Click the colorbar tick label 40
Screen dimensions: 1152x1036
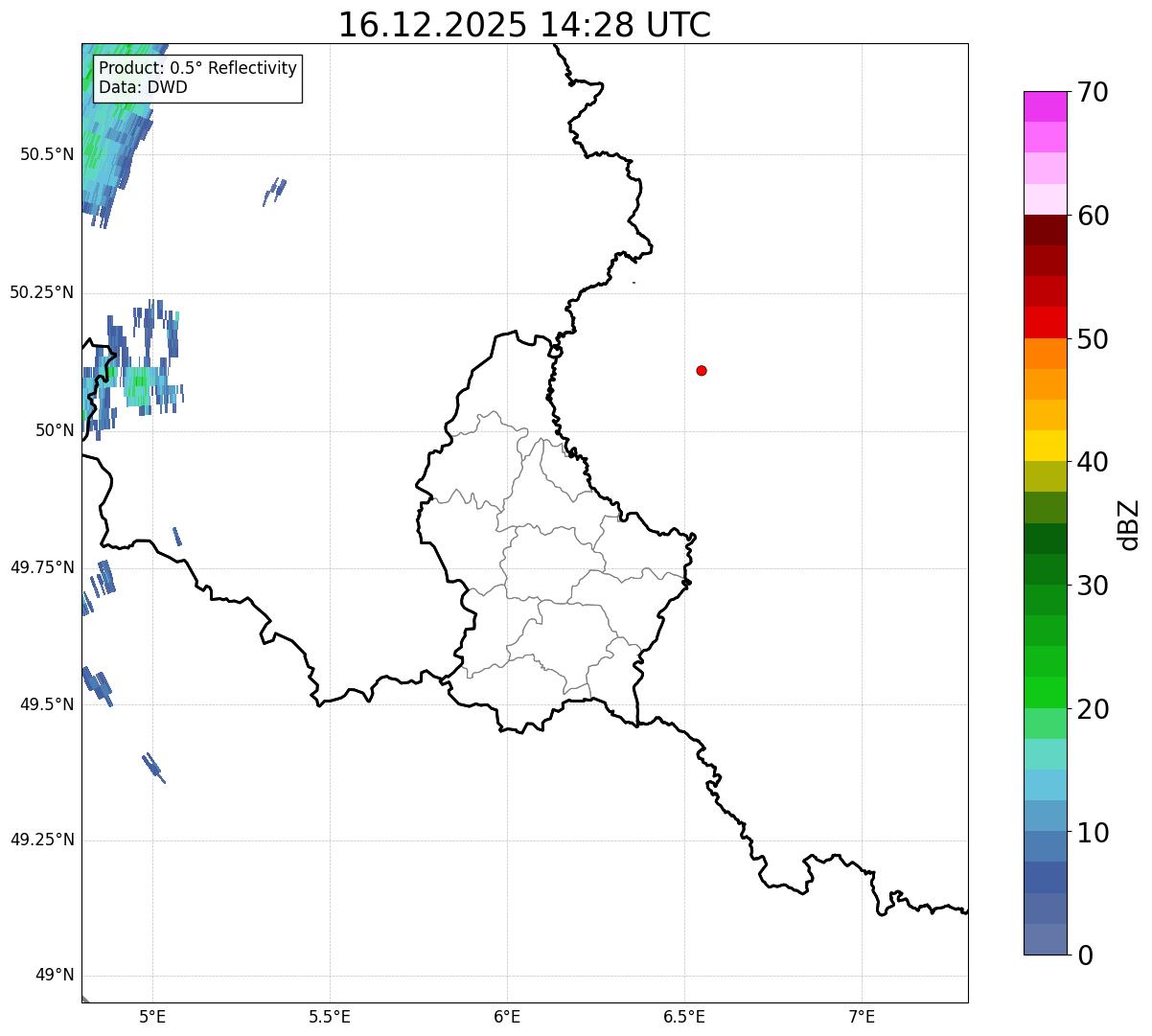(1093, 462)
